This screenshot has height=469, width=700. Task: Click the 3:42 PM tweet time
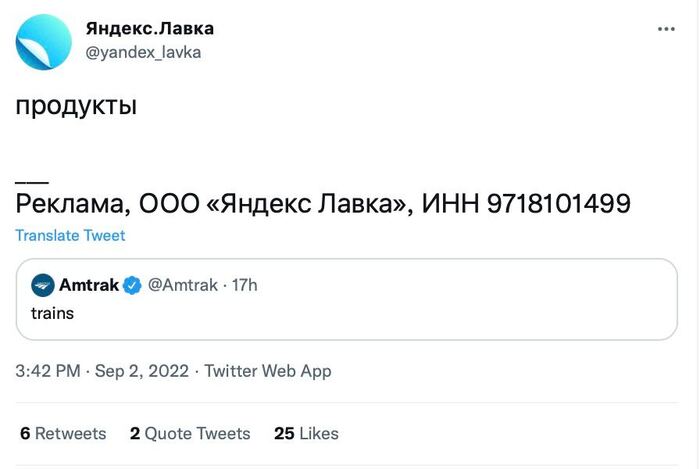(48, 371)
